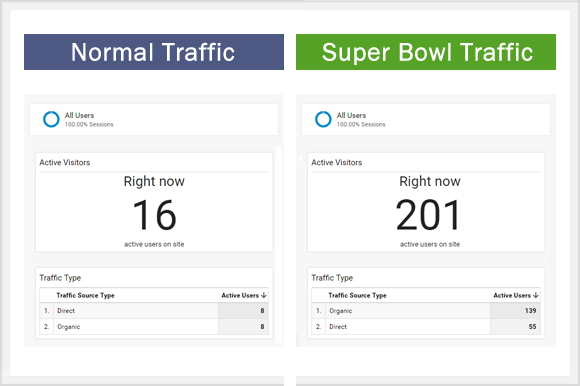Click the 201 active users count

coord(429,215)
